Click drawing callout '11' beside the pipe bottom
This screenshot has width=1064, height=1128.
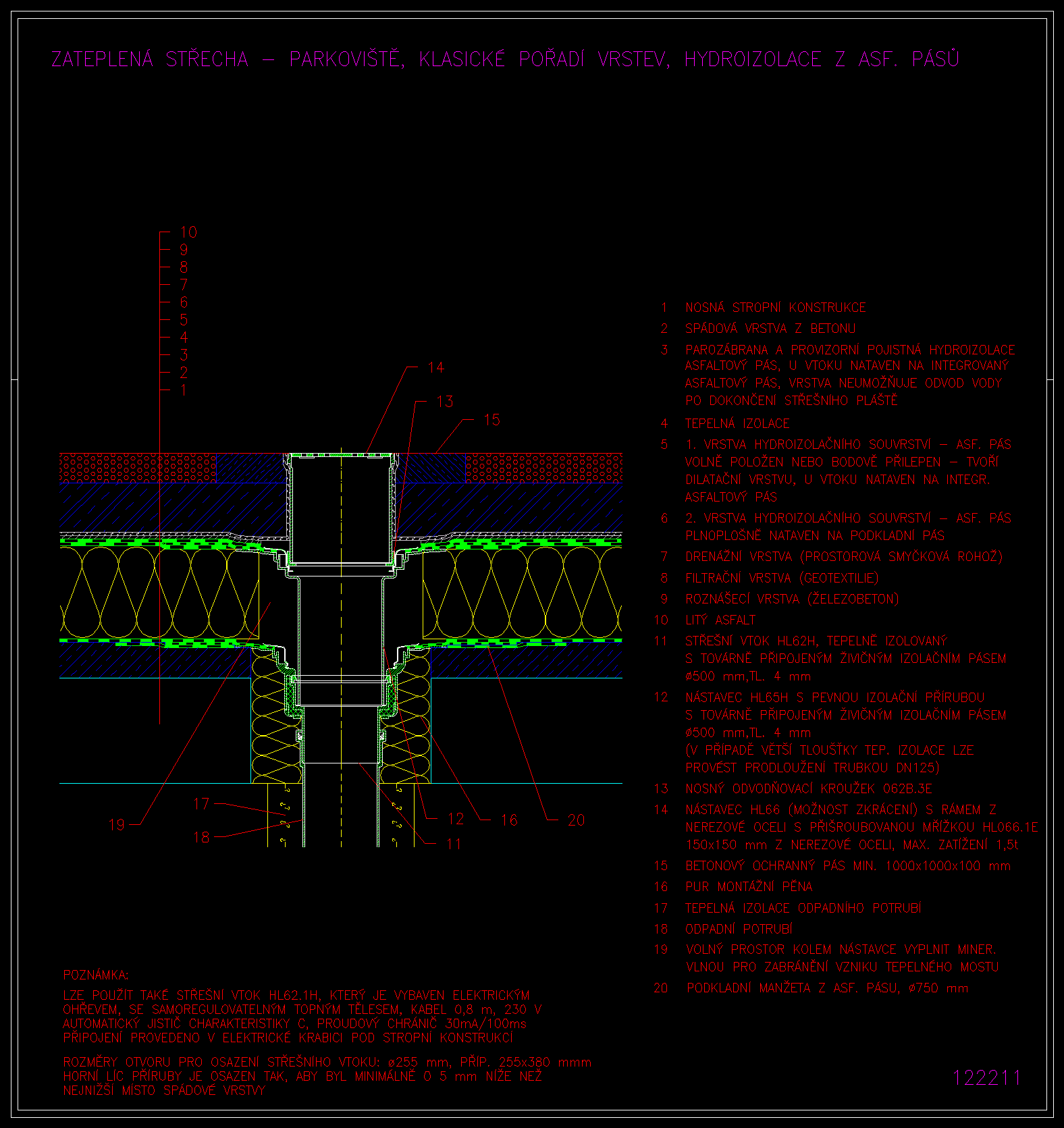(454, 844)
